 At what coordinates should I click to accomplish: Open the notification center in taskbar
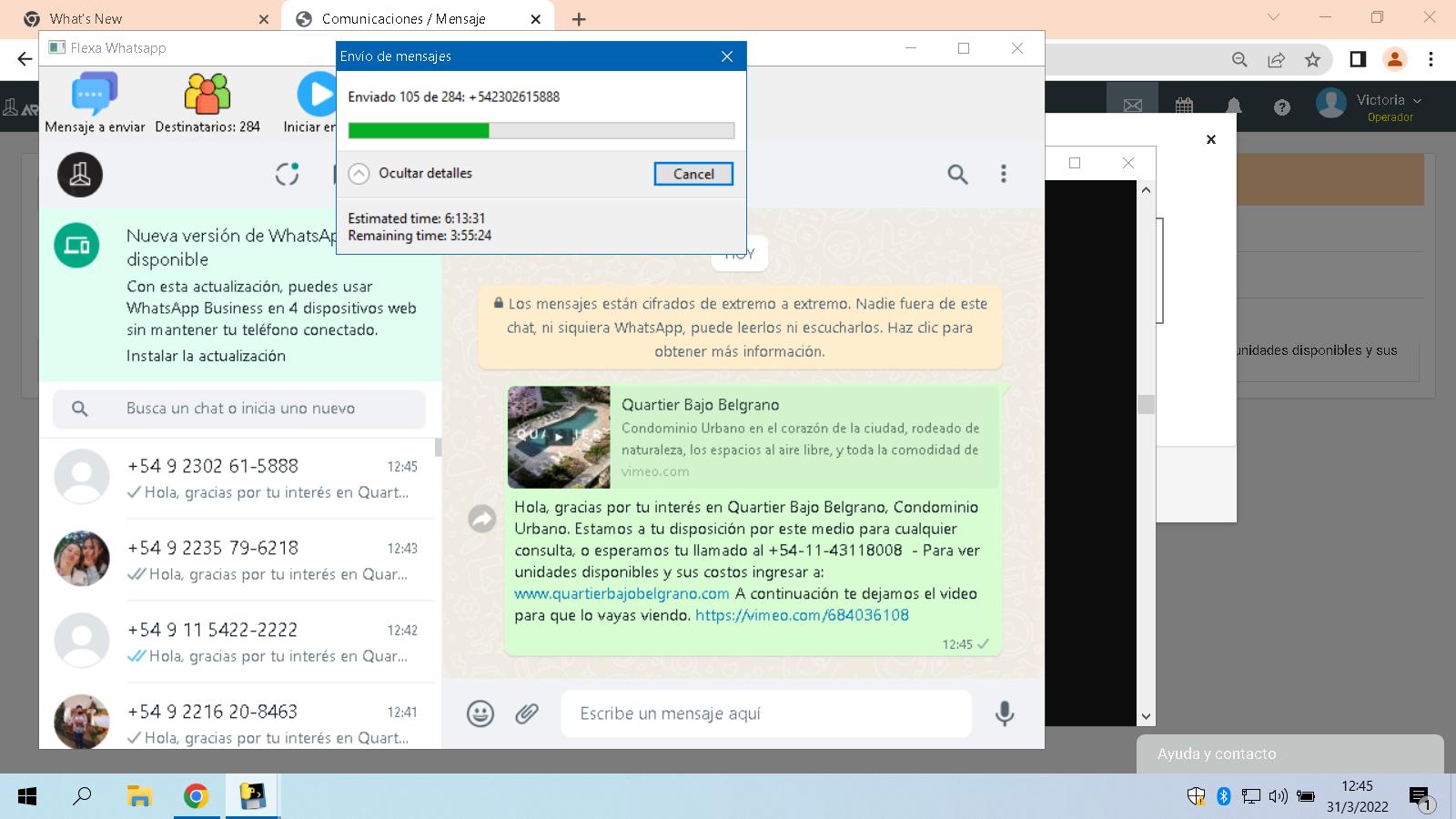click(x=1421, y=798)
